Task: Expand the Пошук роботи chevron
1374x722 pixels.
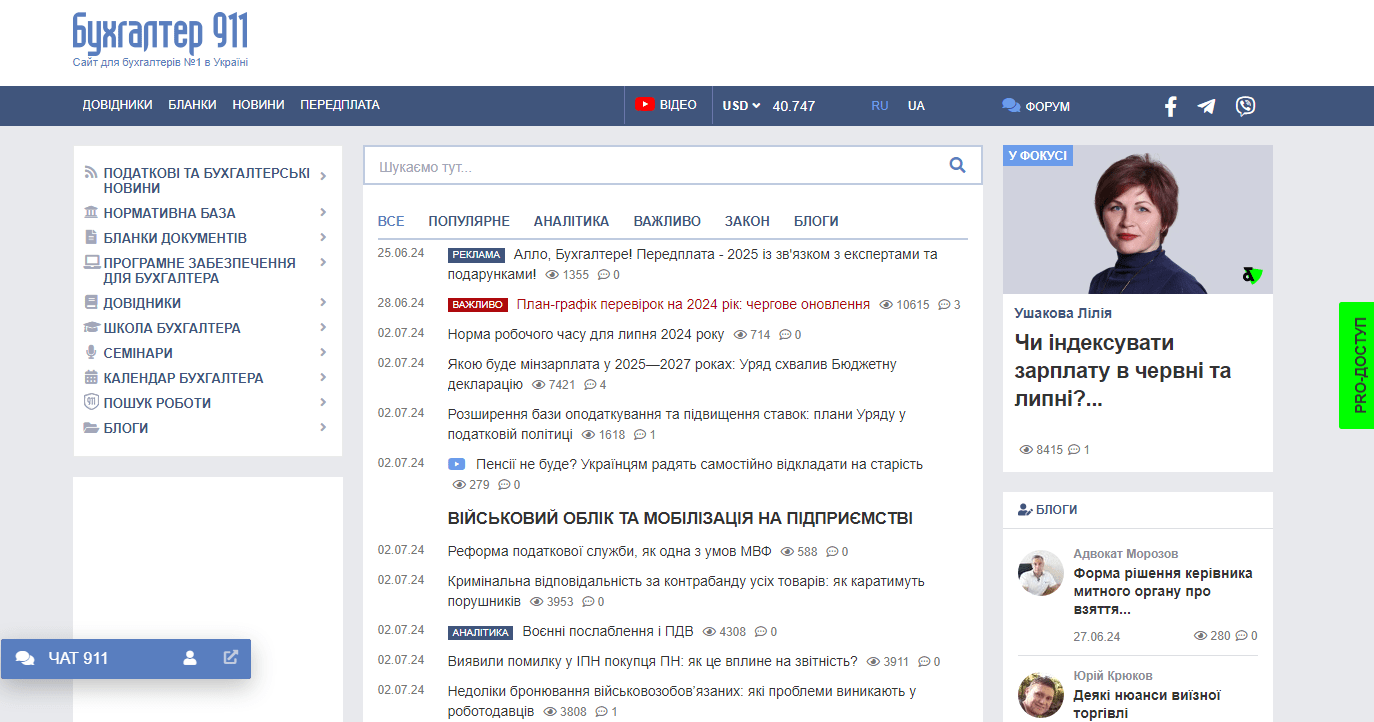Action: [x=323, y=402]
